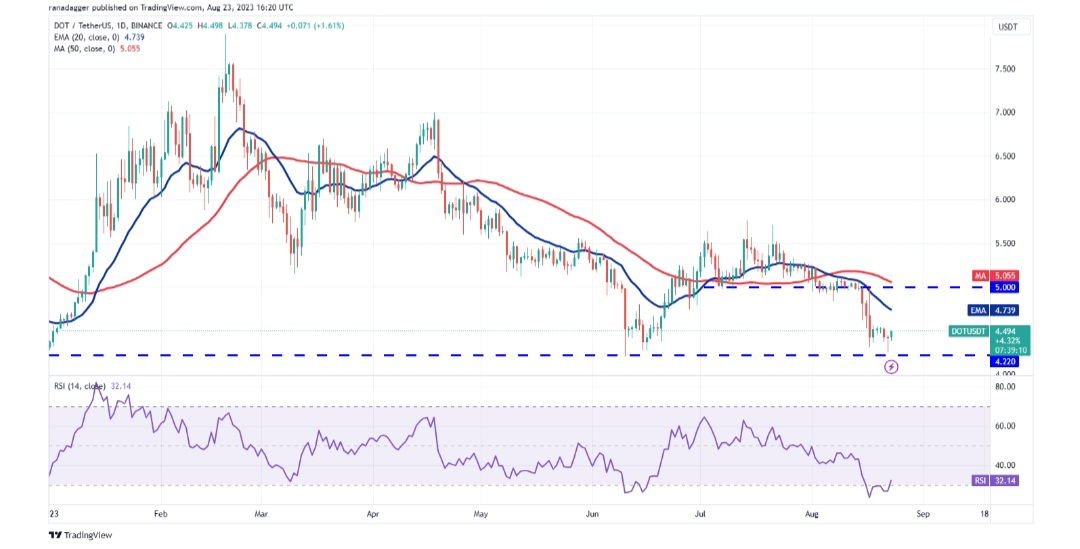
Task: Click the Mar label on time axis
Action: pyautogui.click(x=263, y=511)
